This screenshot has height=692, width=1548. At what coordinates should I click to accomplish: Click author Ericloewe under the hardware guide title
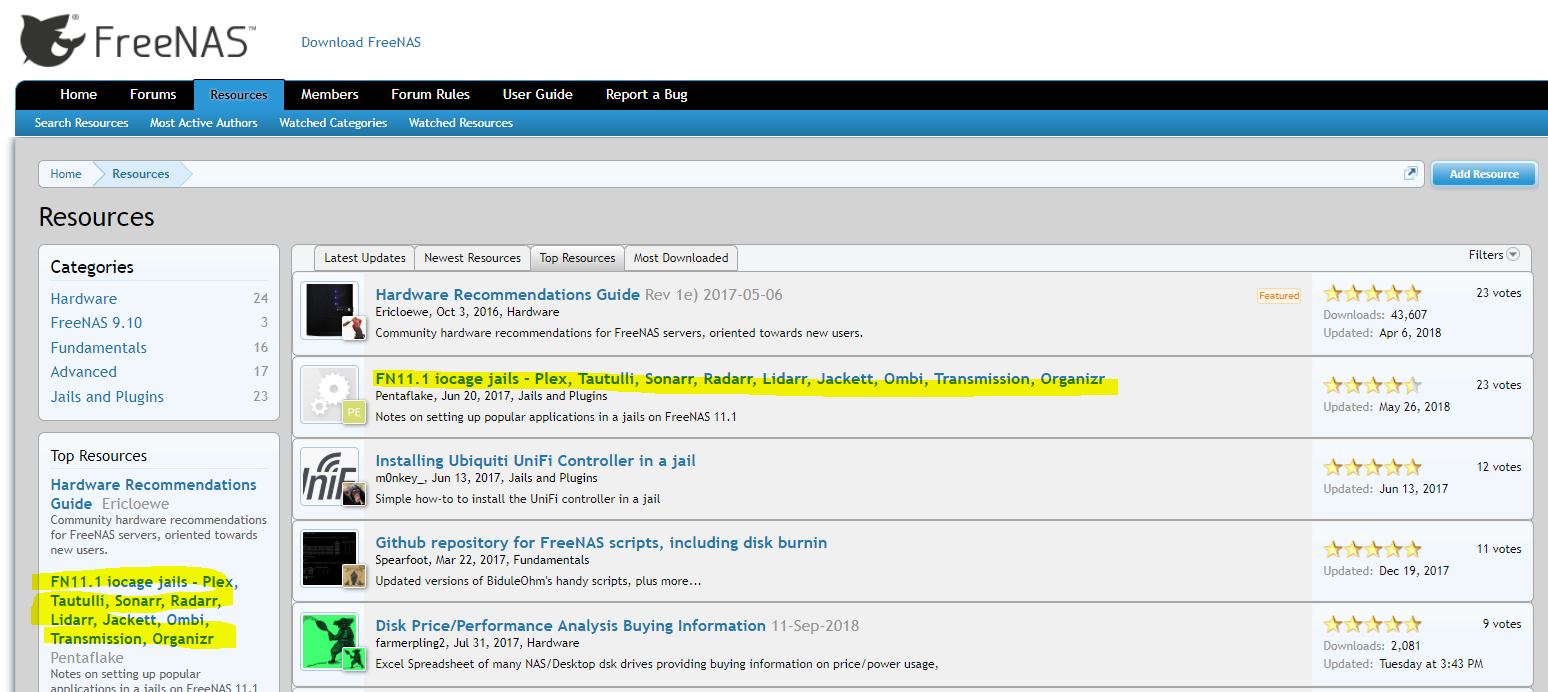pyautogui.click(x=401, y=313)
